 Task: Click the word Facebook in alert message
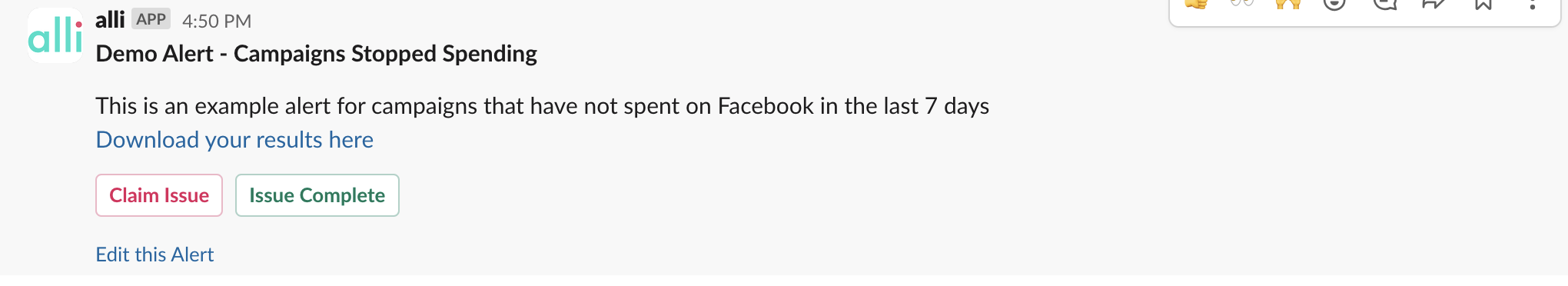coord(766,106)
